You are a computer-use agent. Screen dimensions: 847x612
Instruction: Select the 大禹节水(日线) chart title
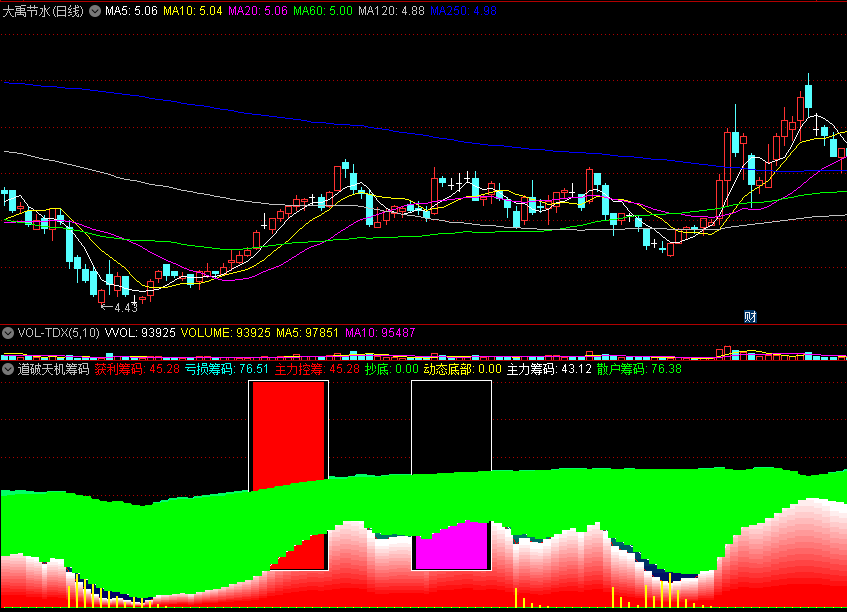click(x=43, y=11)
